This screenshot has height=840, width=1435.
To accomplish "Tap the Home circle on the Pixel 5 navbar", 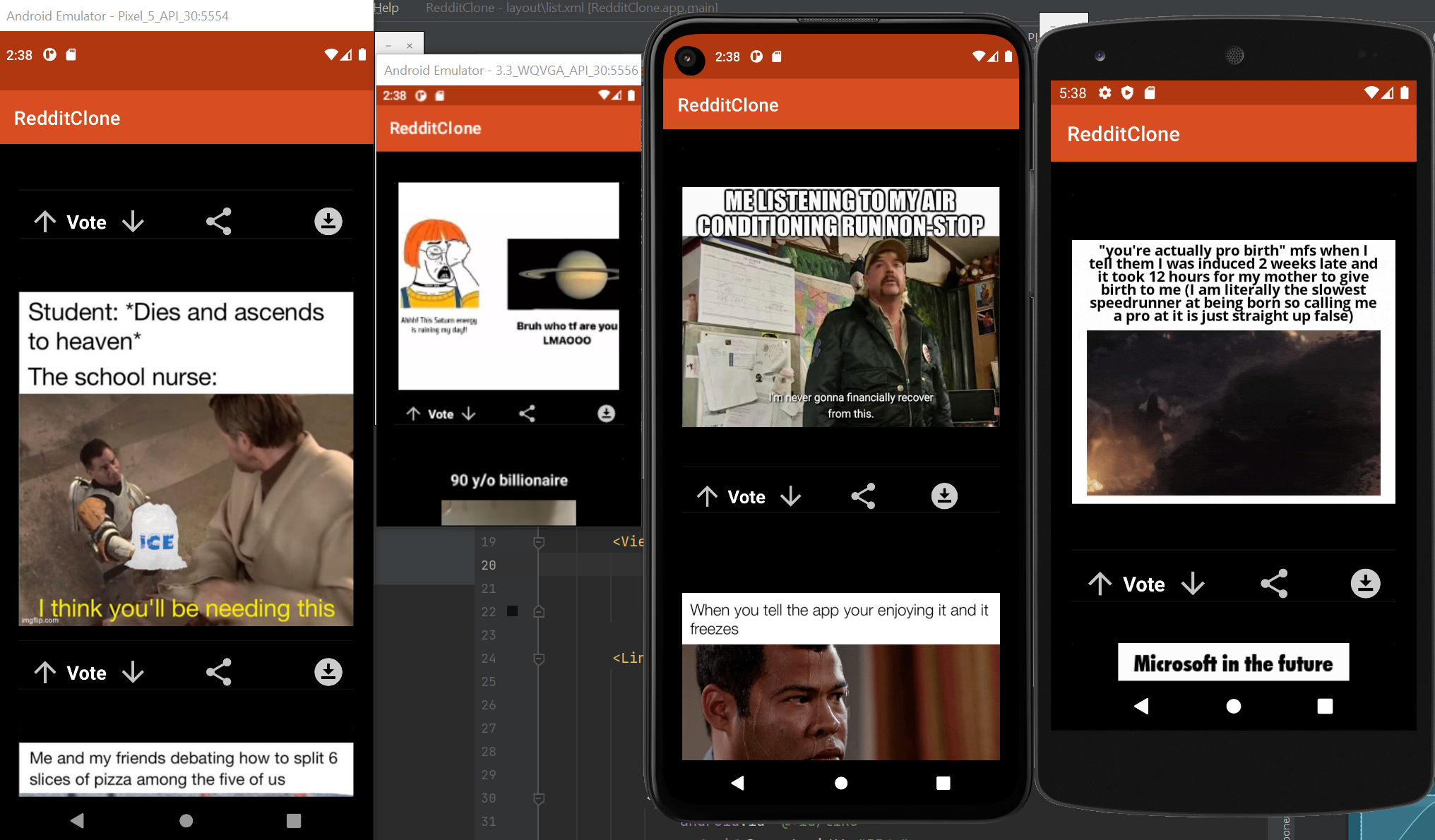I will coord(186,821).
